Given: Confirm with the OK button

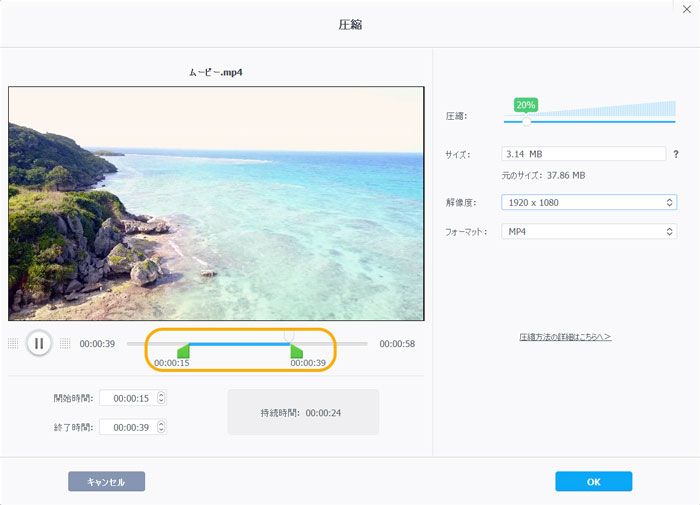Looking at the screenshot, I should pos(593,481).
